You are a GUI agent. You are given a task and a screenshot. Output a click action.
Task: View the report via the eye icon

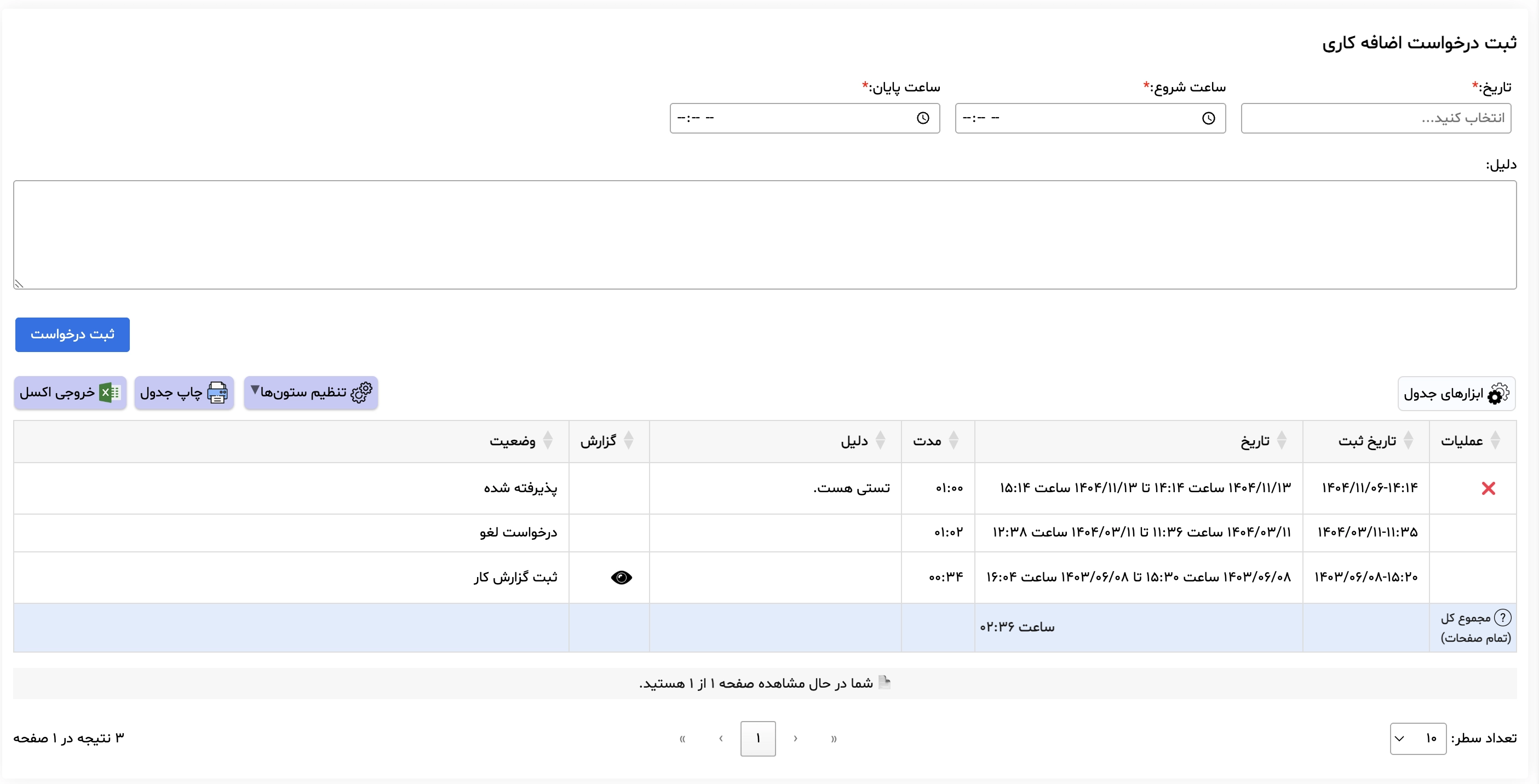tap(621, 577)
